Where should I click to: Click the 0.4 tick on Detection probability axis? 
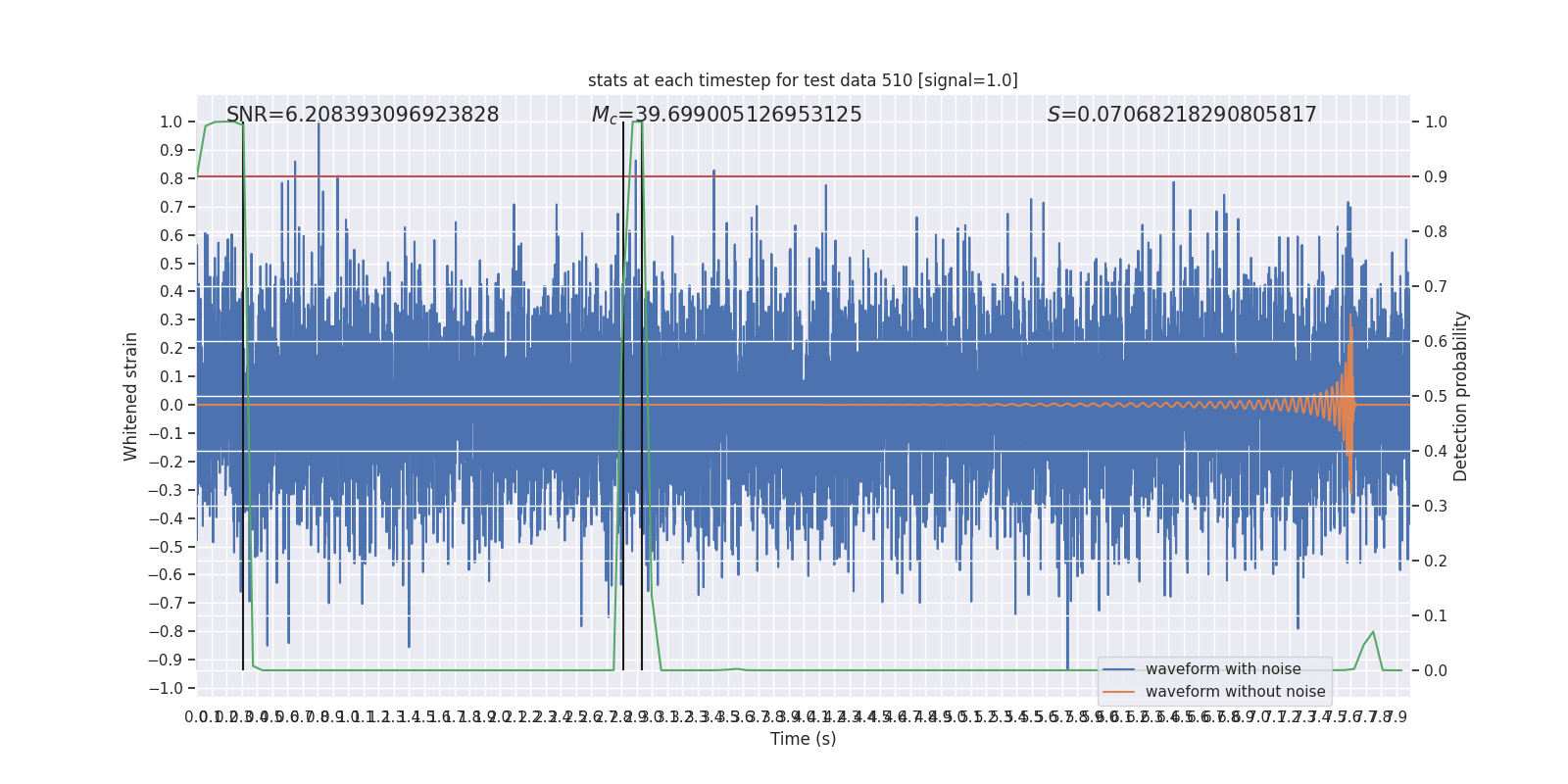[x=1436, y=452]
